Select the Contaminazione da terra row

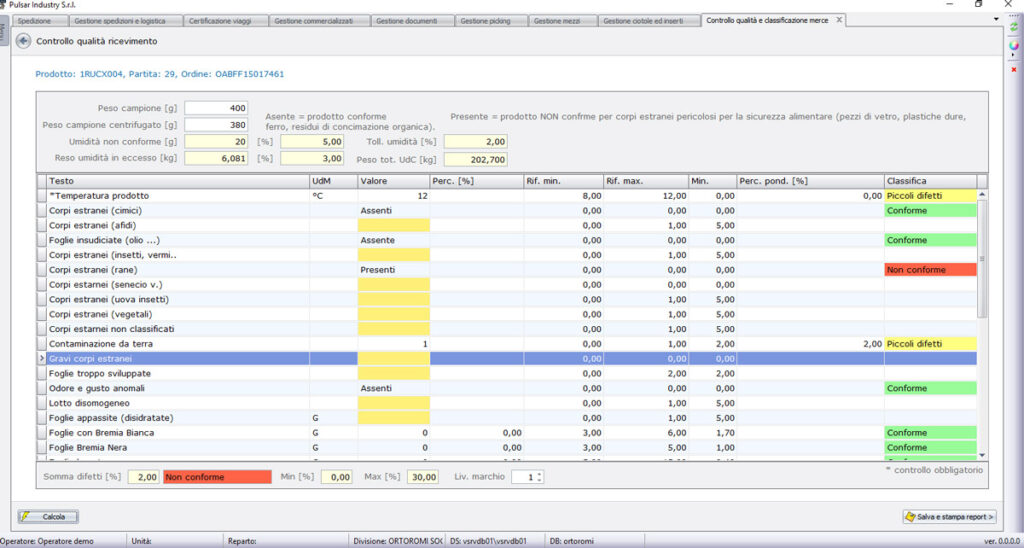point(507,344)
